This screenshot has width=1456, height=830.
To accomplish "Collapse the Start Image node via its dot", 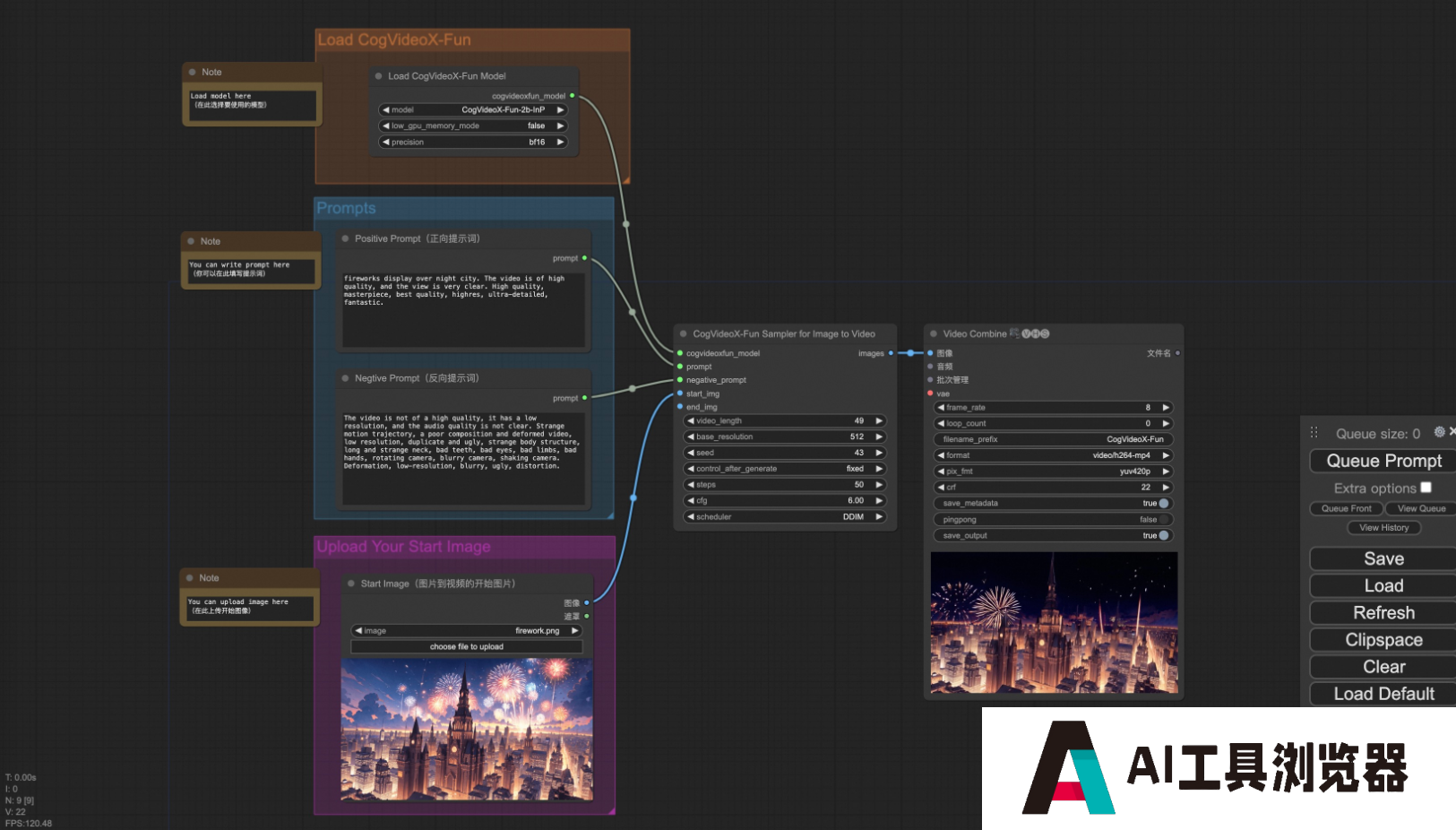I will click(x=351, y=584).
